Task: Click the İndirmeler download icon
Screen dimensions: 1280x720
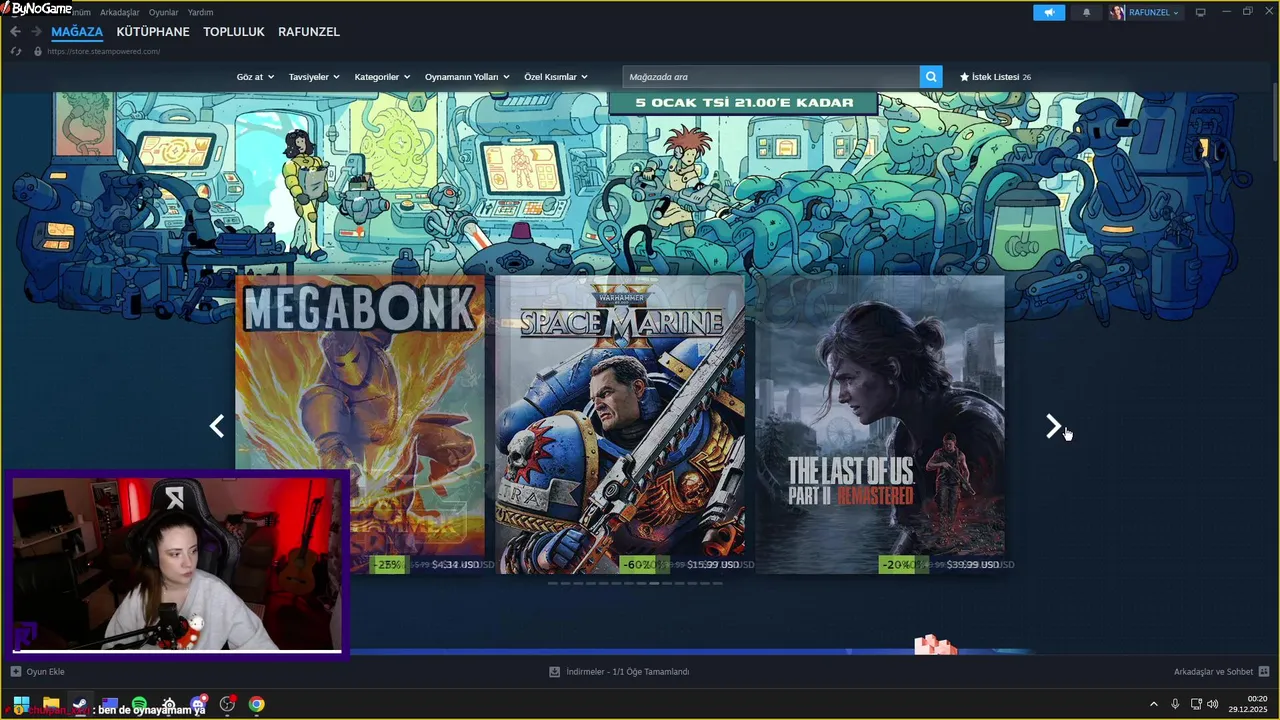Action: 554,672
